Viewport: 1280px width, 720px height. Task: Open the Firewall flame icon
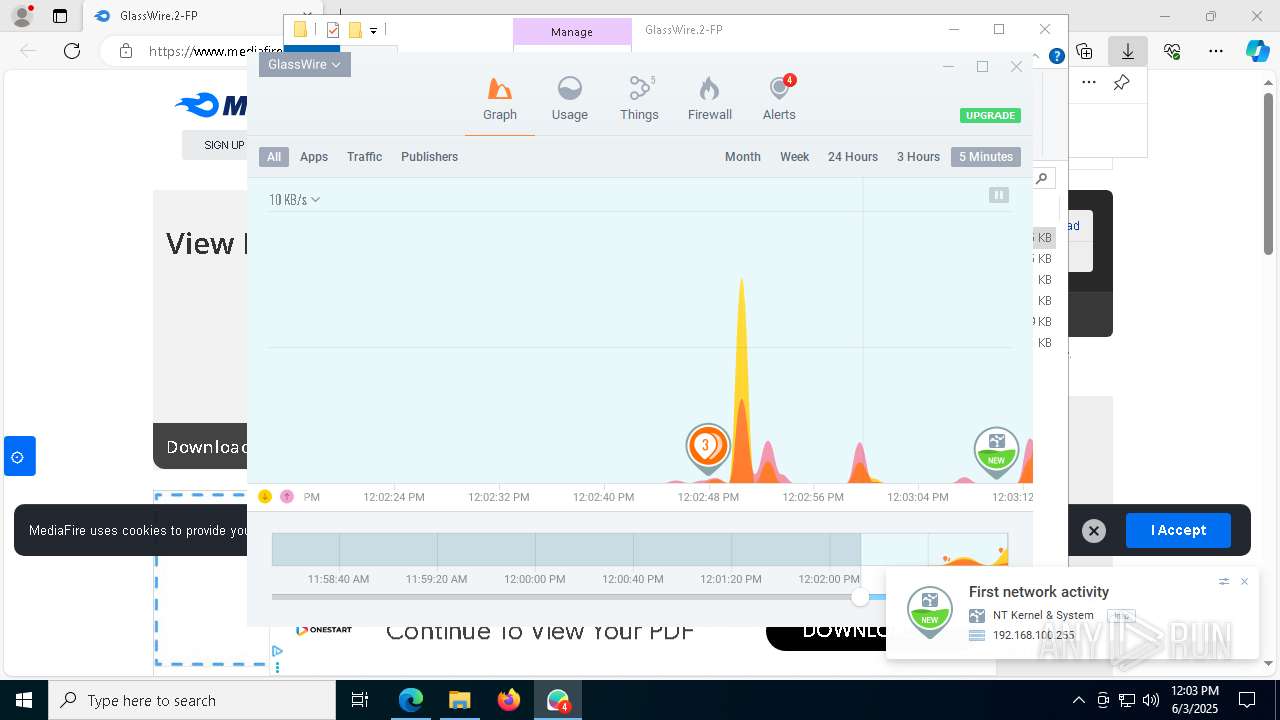709,89
